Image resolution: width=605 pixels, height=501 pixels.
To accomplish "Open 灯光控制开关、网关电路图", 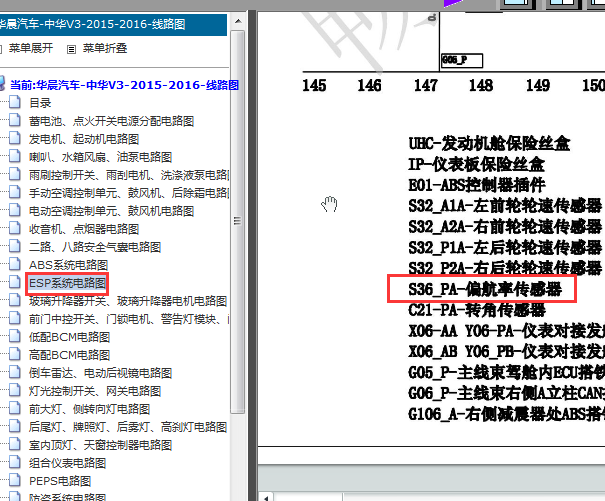I will [x=95, y=391].
